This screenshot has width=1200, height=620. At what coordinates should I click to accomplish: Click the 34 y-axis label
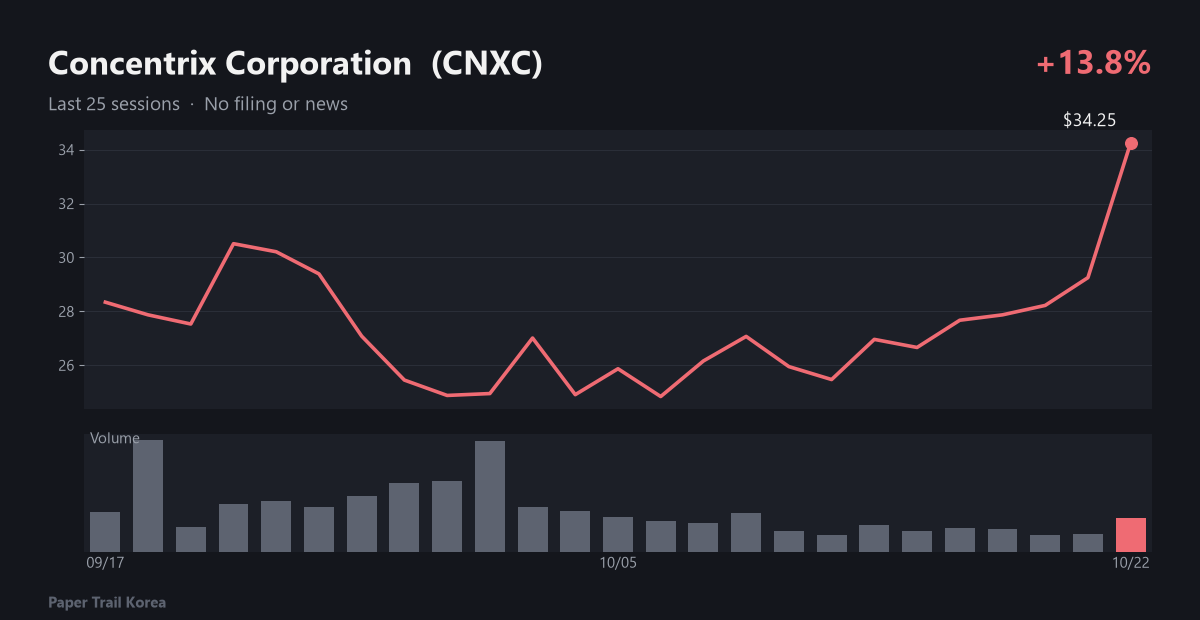click(66, 150)
